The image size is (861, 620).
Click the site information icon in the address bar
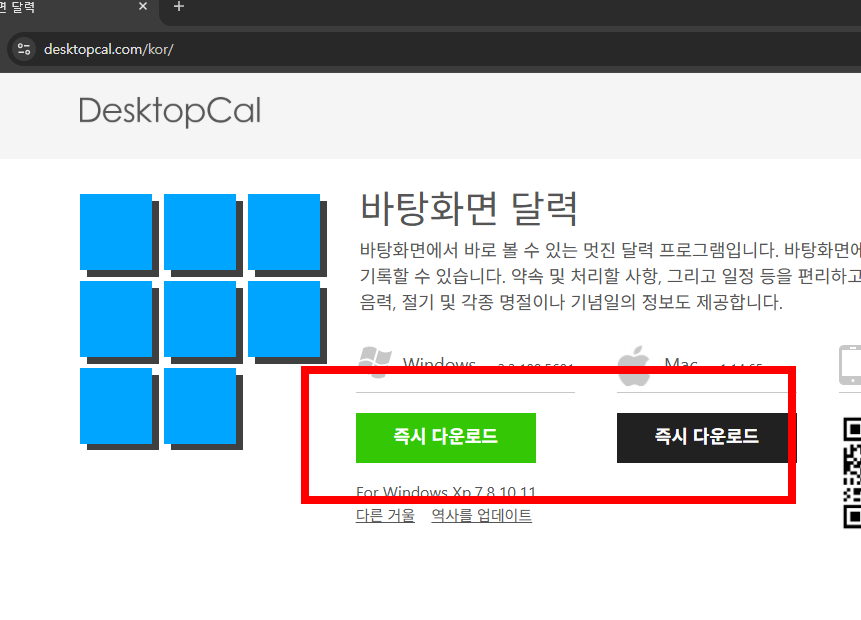click(x=22, y=47)
